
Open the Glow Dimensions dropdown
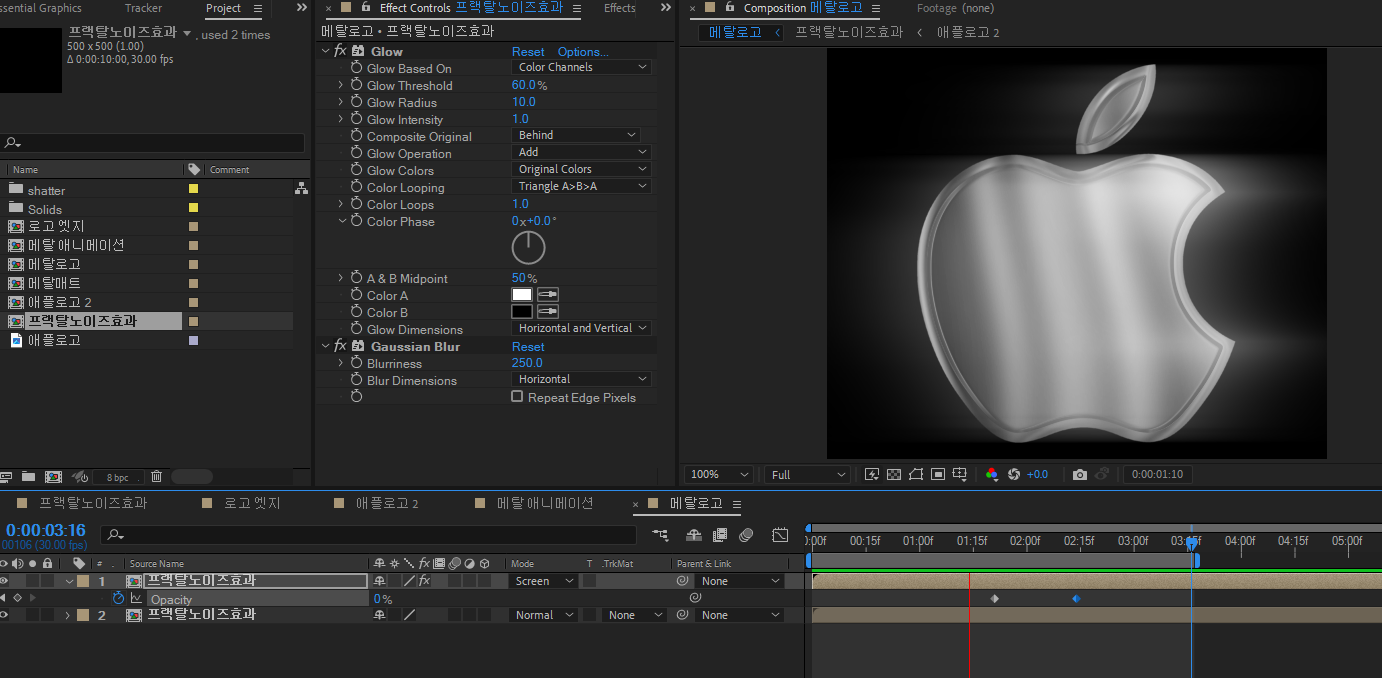(x=581, y=328)
